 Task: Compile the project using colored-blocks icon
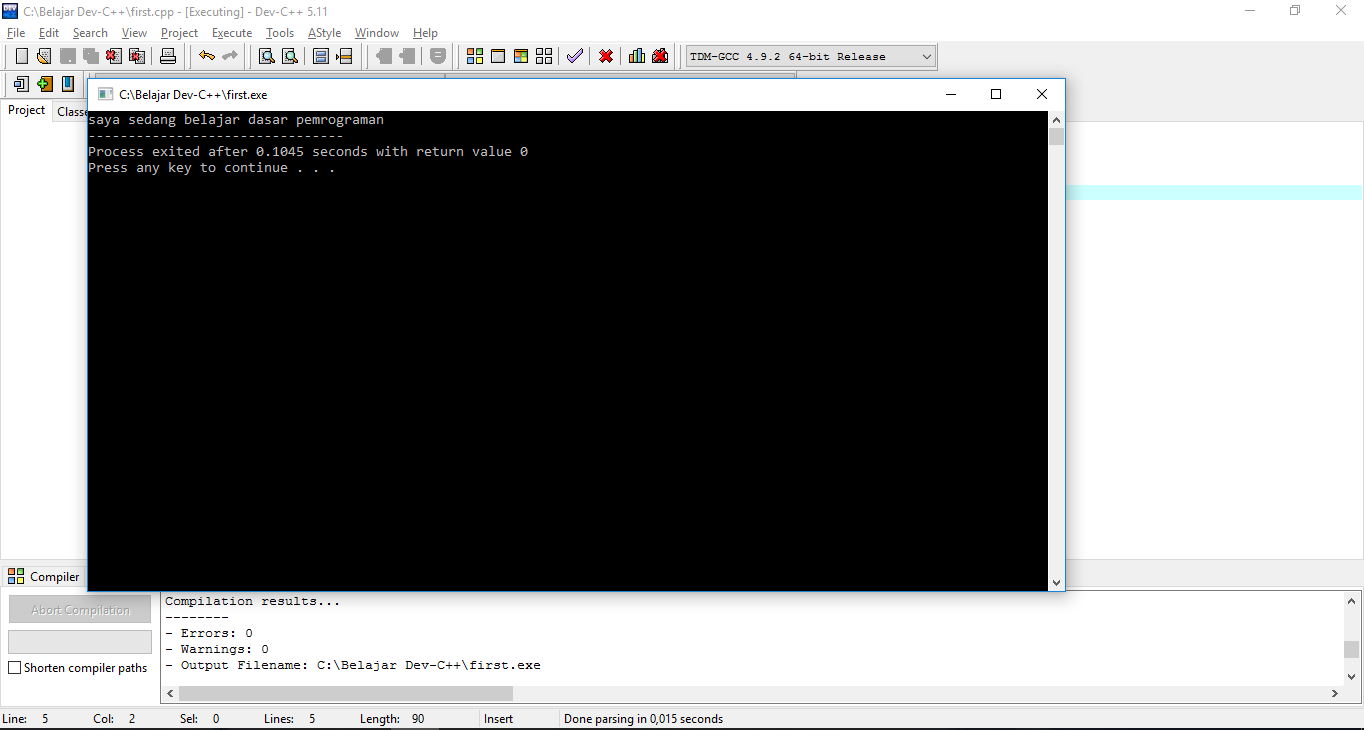474,56
